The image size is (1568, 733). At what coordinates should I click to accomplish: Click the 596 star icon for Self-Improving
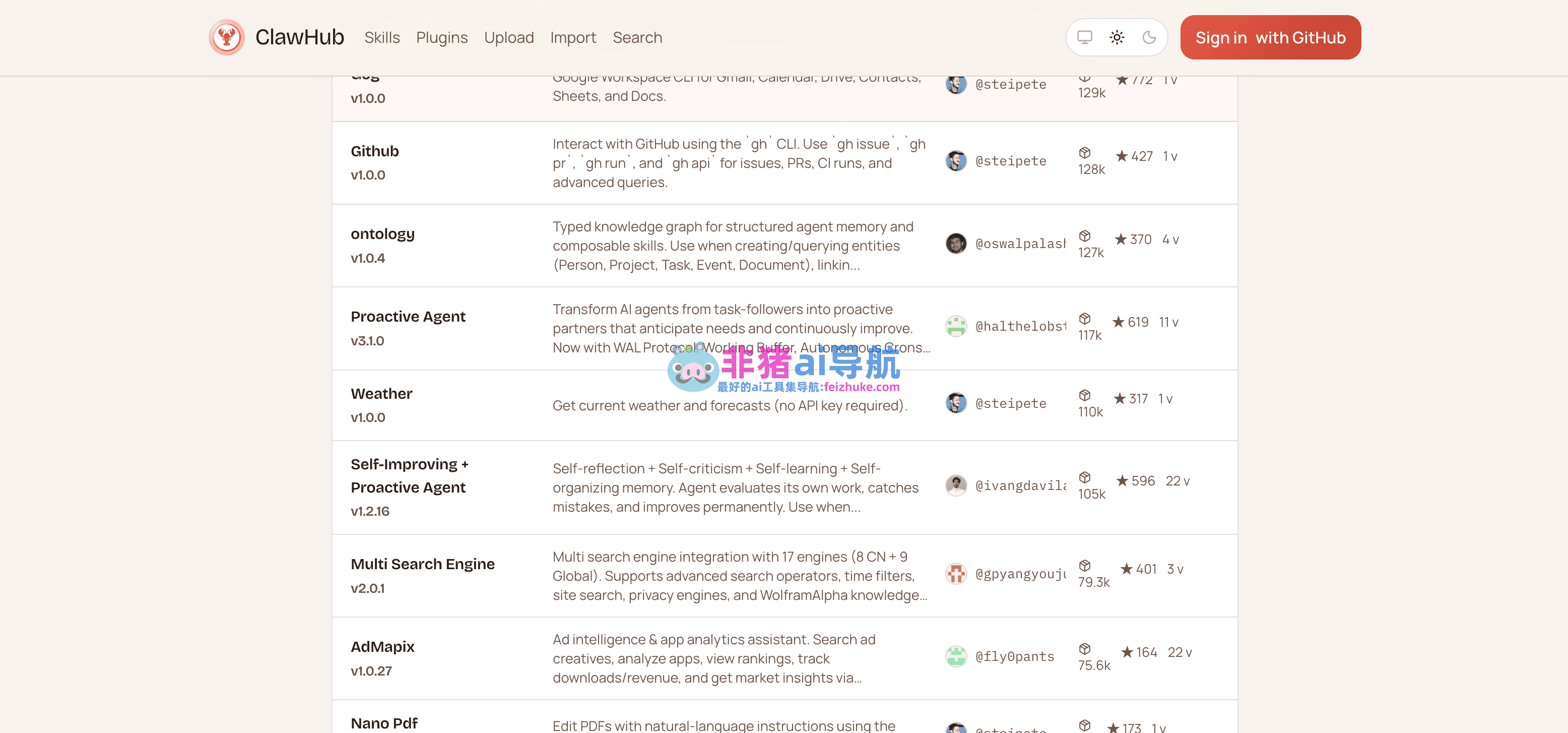click(x=1122, y=481)
